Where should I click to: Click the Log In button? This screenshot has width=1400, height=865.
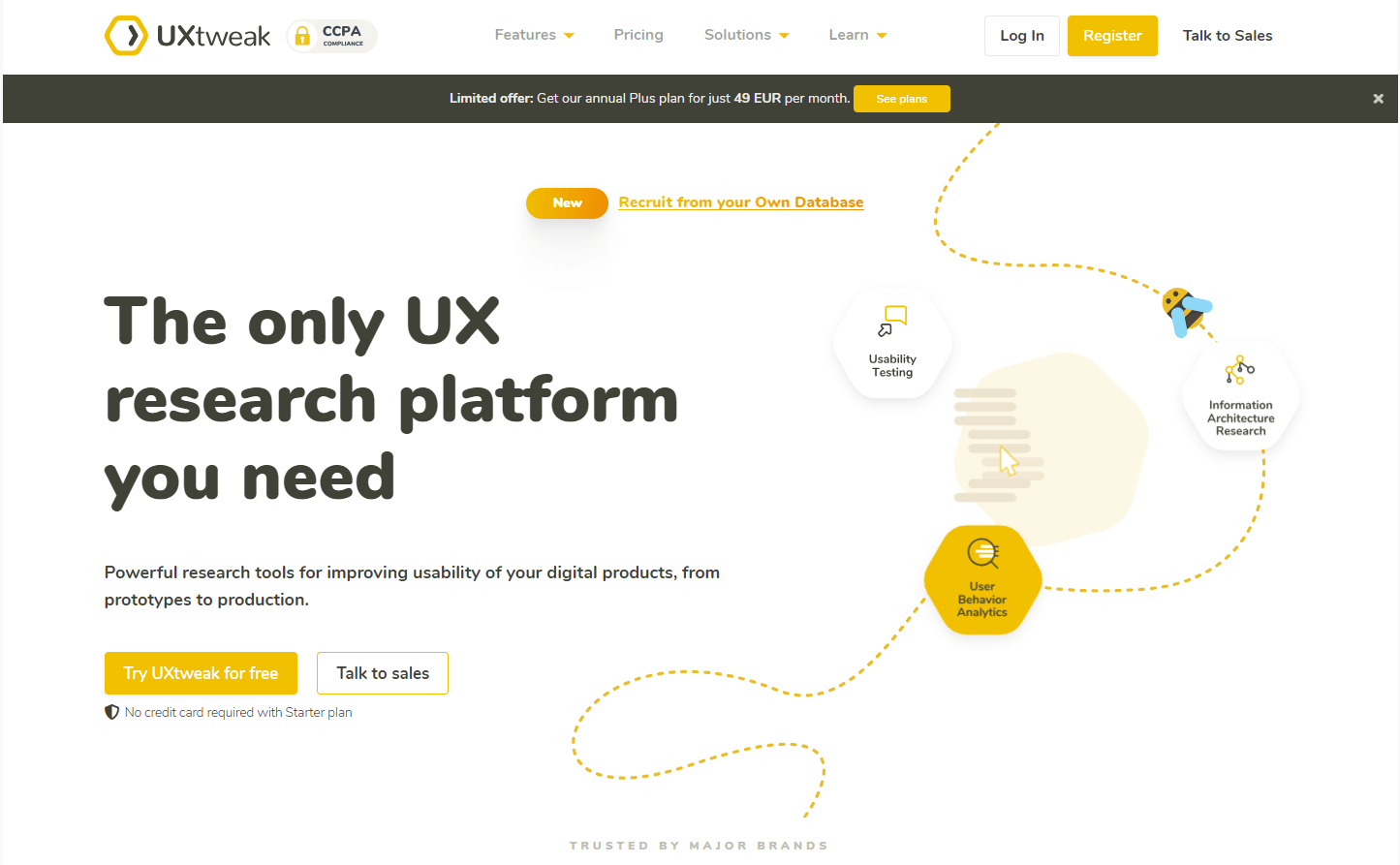[x=1022, y=36]
